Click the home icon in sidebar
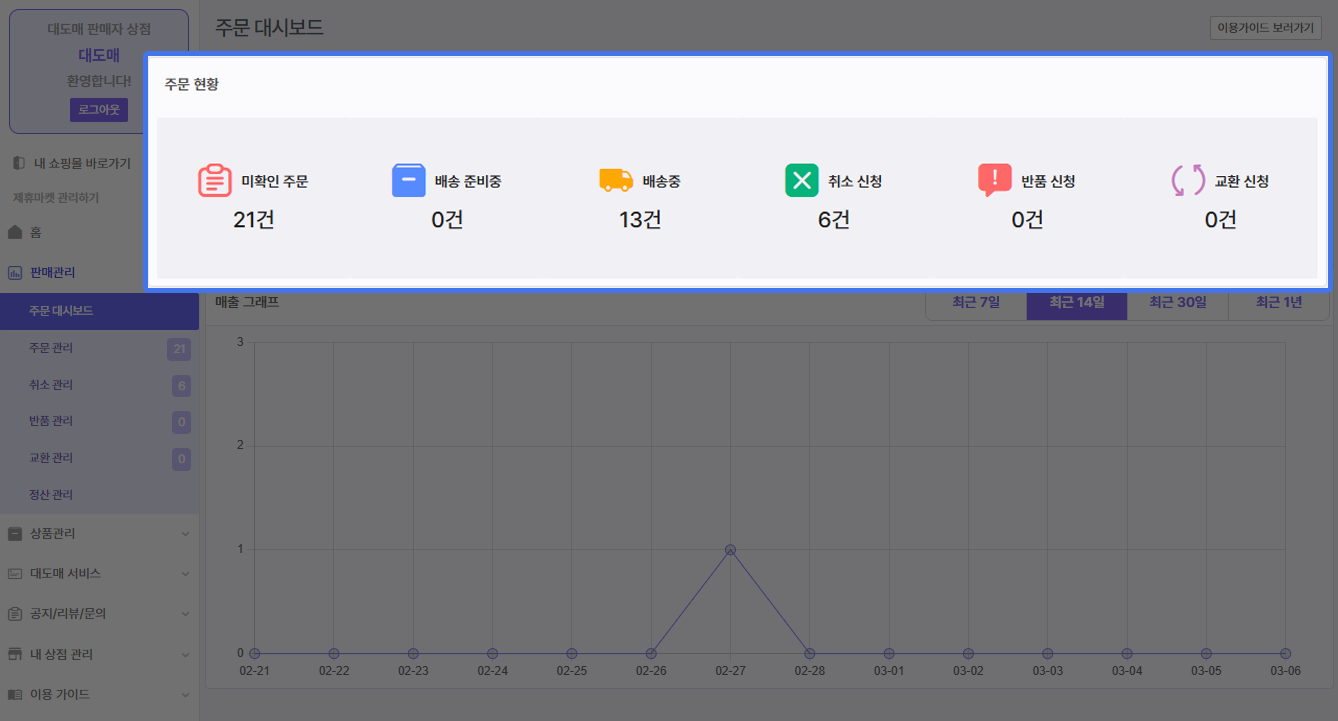The width and height of the screenshot is (1338, 721). pyautogui.click(x=15, y=232)
